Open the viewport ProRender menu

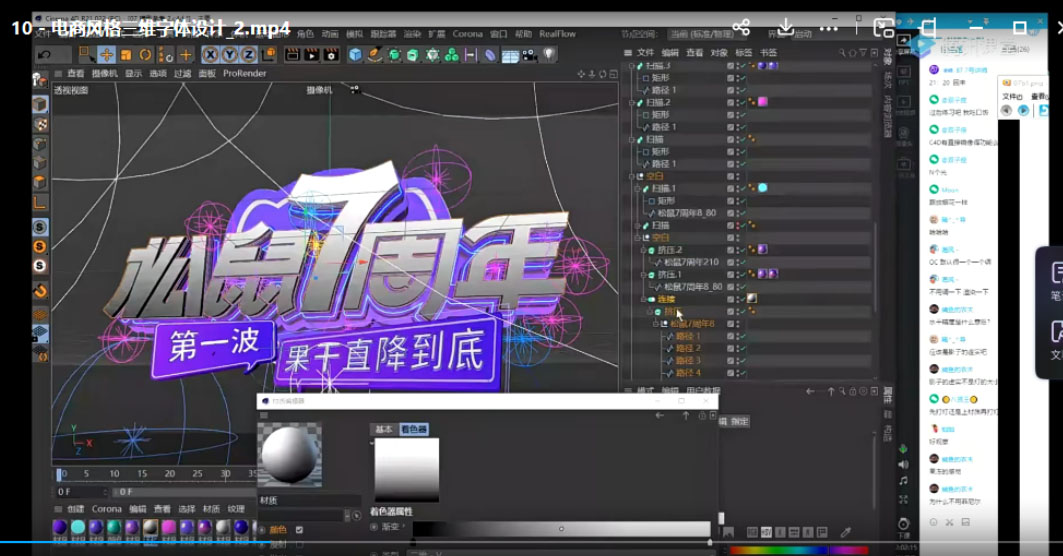click(245, 73)
